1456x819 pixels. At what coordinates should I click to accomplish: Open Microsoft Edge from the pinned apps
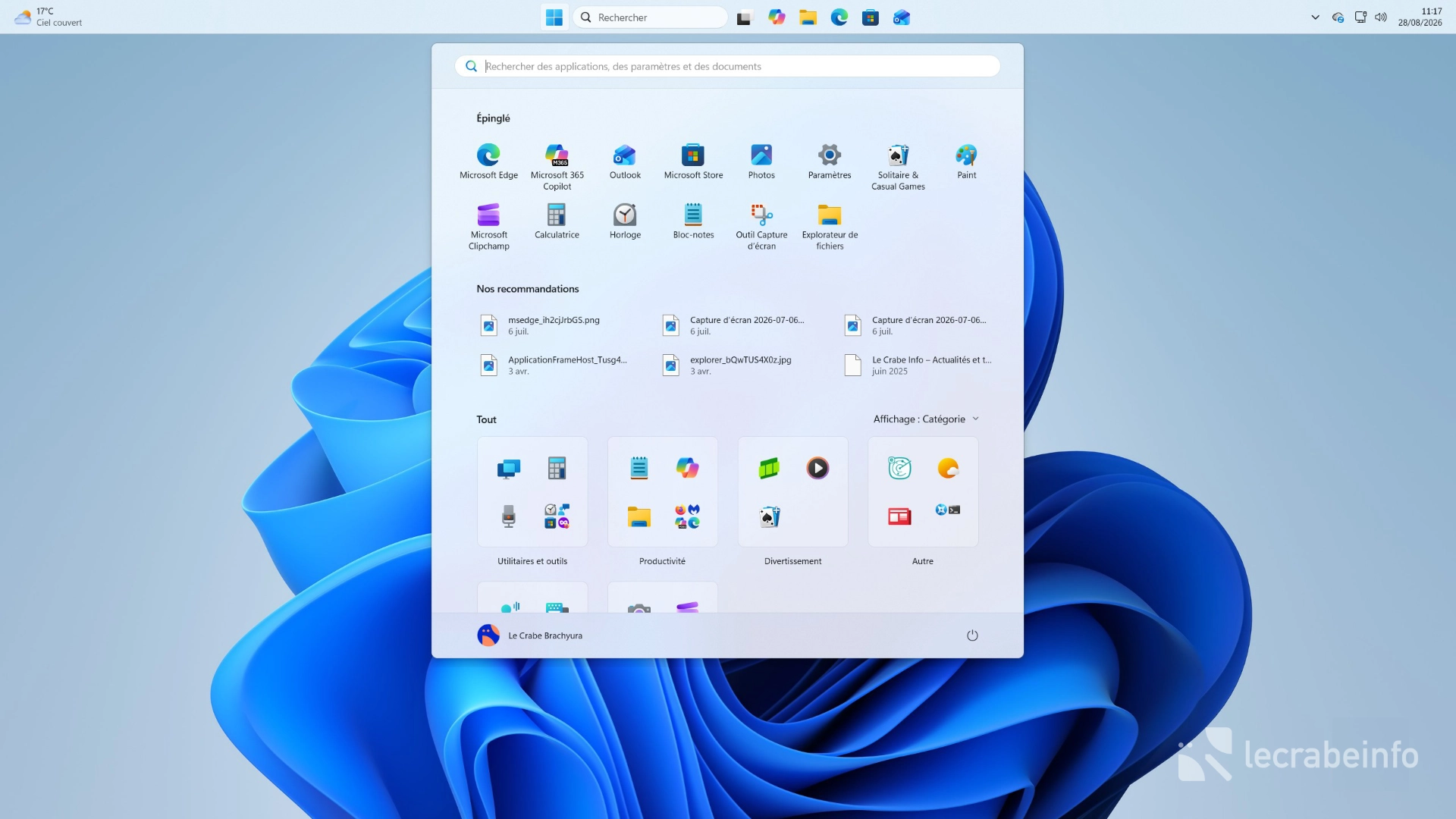point(488,162)
